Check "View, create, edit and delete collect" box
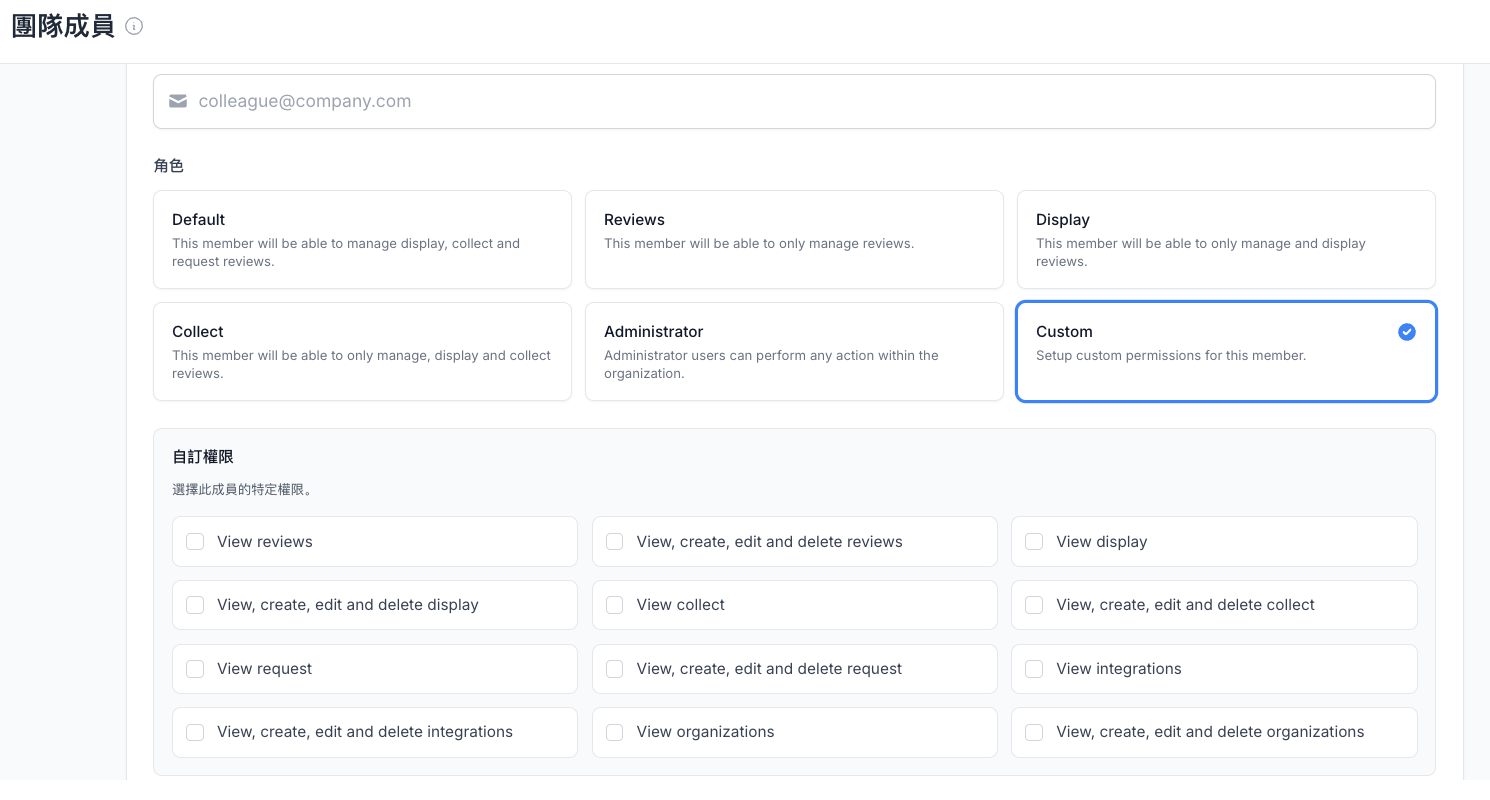 (1034, 605)
